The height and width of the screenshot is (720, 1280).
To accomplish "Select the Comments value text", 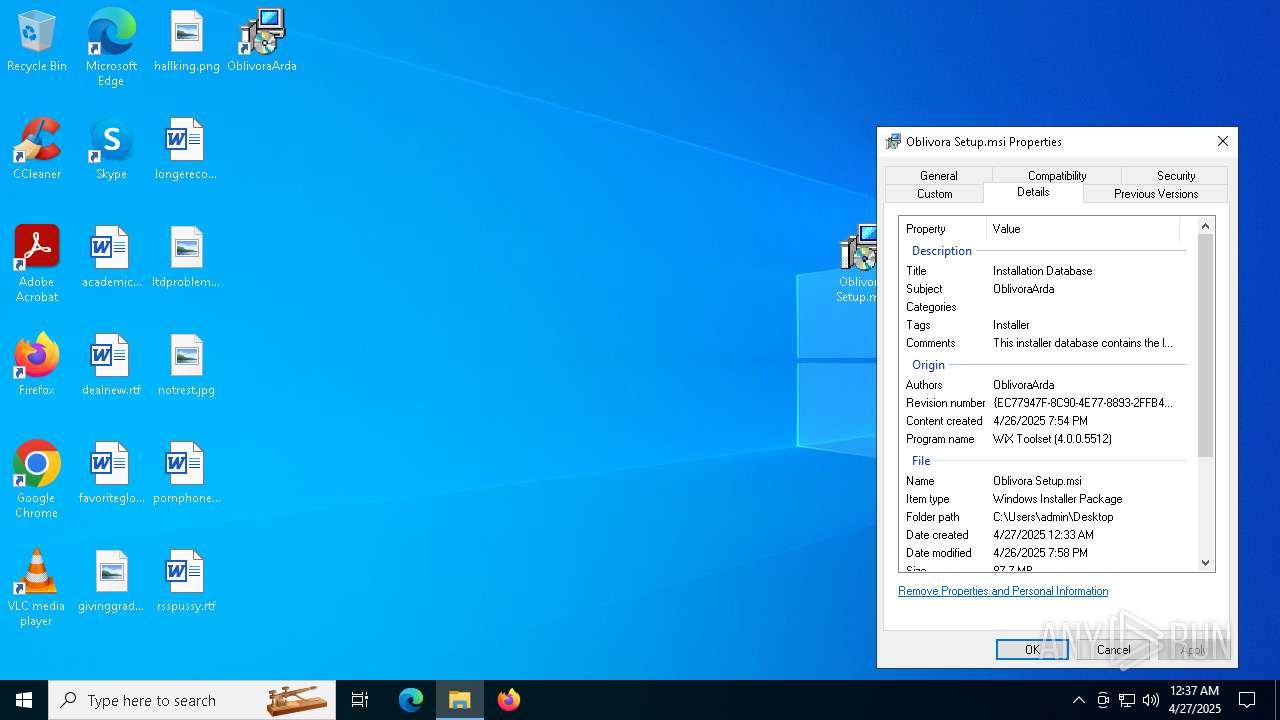I will click(x=1083, y=343).
